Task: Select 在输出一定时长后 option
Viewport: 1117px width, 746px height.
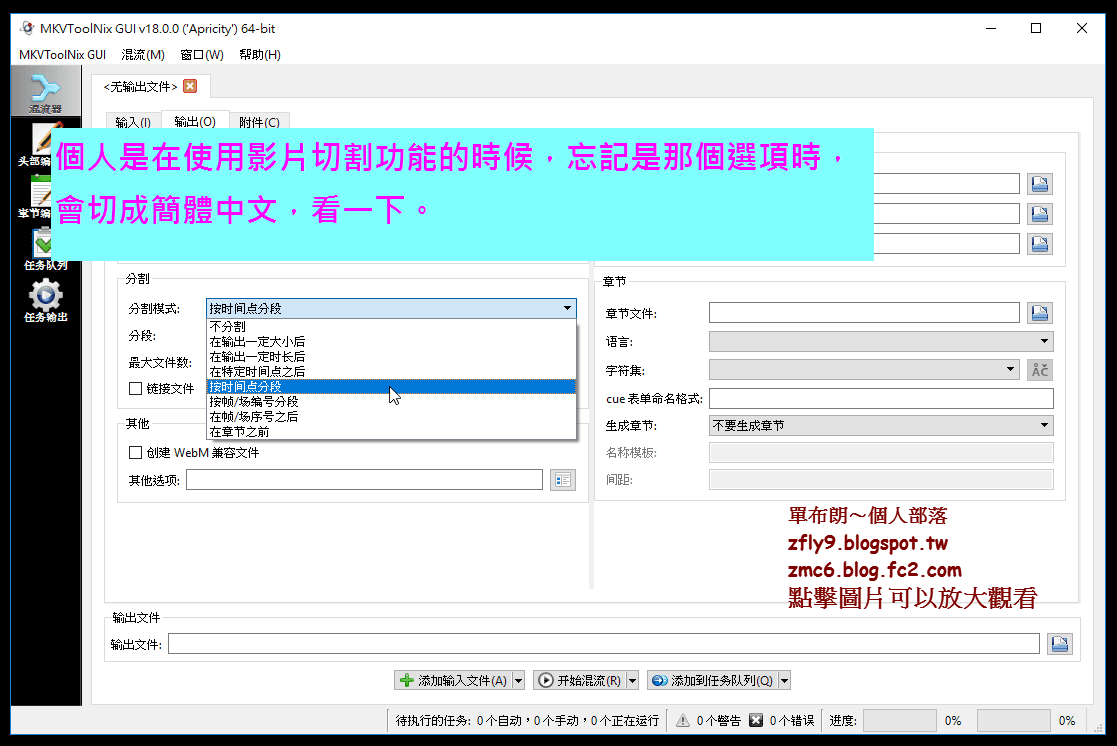Action: (391, 356)
